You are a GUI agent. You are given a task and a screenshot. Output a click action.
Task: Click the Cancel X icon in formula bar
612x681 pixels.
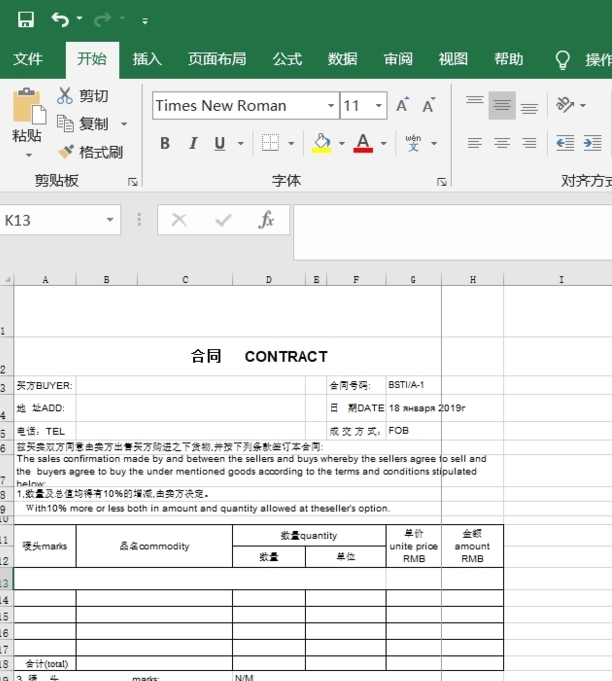click(x=179, y=220)
